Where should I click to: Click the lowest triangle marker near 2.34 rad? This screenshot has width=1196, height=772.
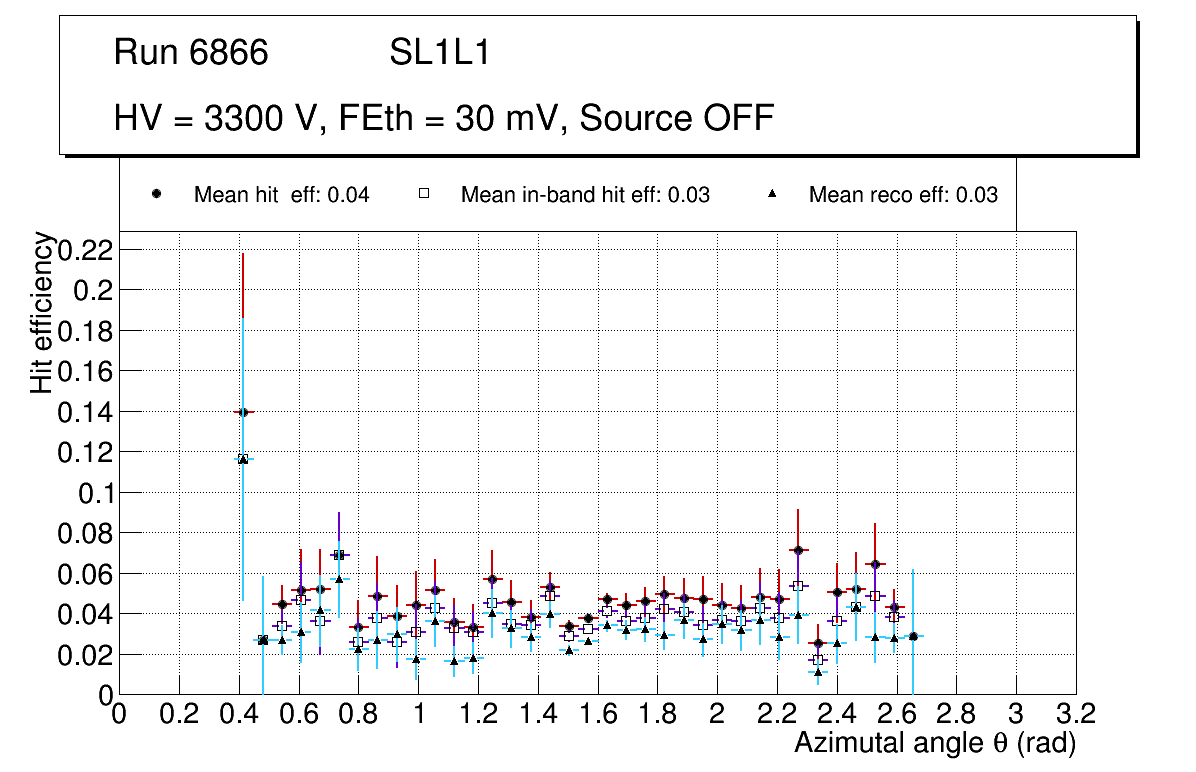pos(818,672)
